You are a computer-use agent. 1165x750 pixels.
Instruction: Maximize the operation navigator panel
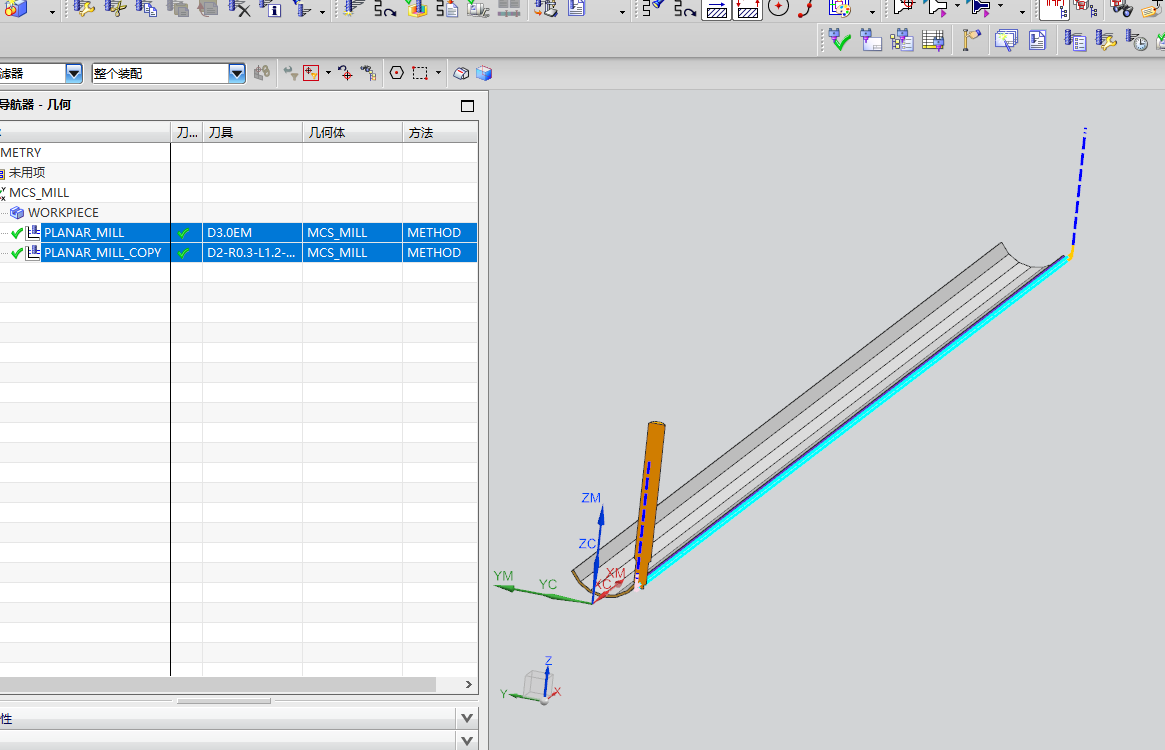467,105
